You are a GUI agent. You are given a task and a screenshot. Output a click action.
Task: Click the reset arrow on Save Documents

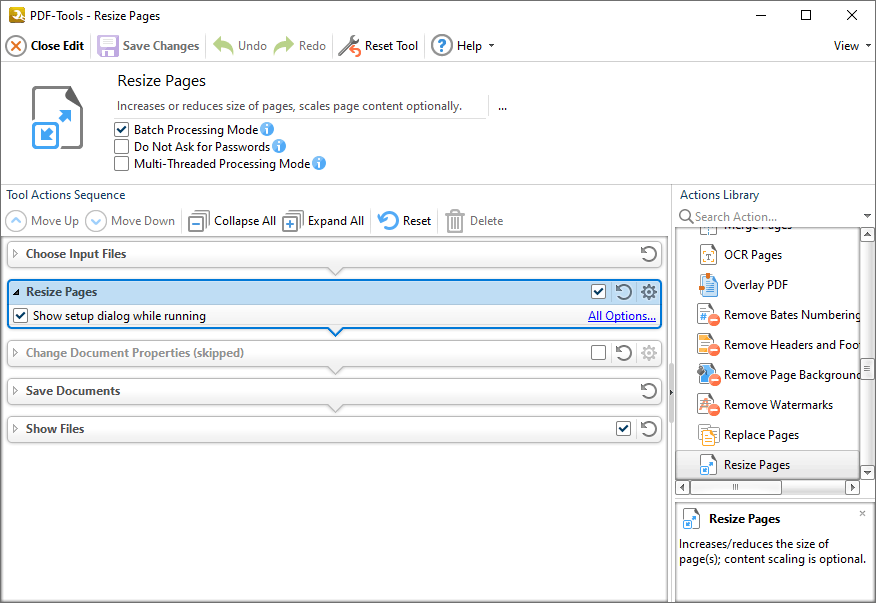pyautogui.click(x=648, y=391)
